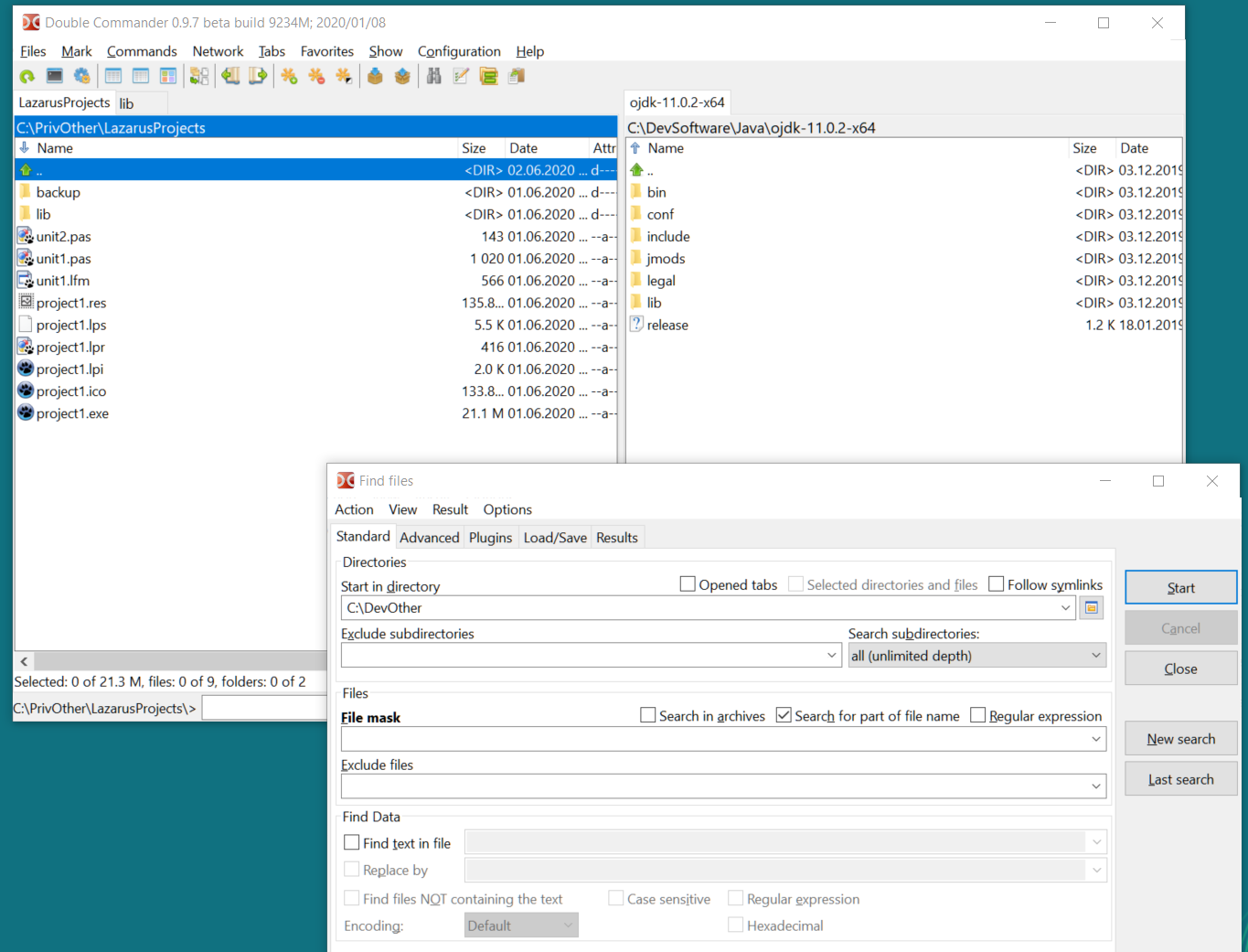This screenshot has width=1248, height=952.
Task: Open Search subdirectories depth combo box
Action: point(977,656)
